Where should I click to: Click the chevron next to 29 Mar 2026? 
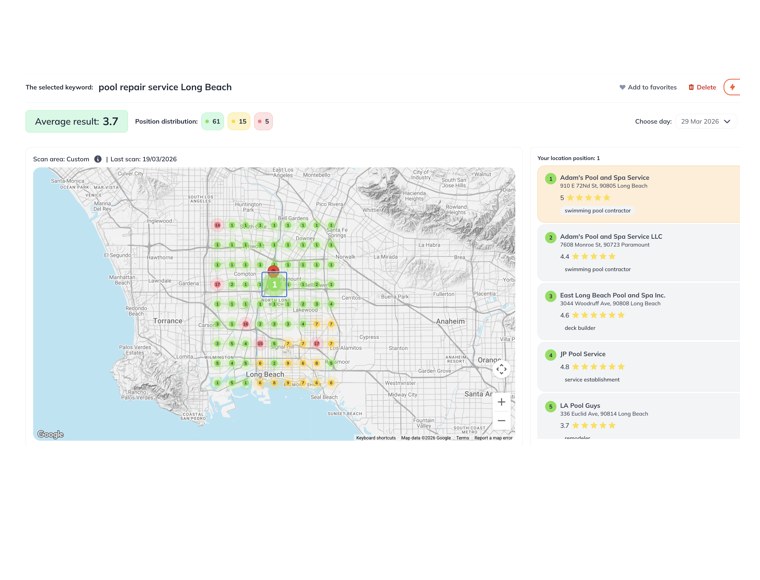pyautogui.click(x=727, y=122)
